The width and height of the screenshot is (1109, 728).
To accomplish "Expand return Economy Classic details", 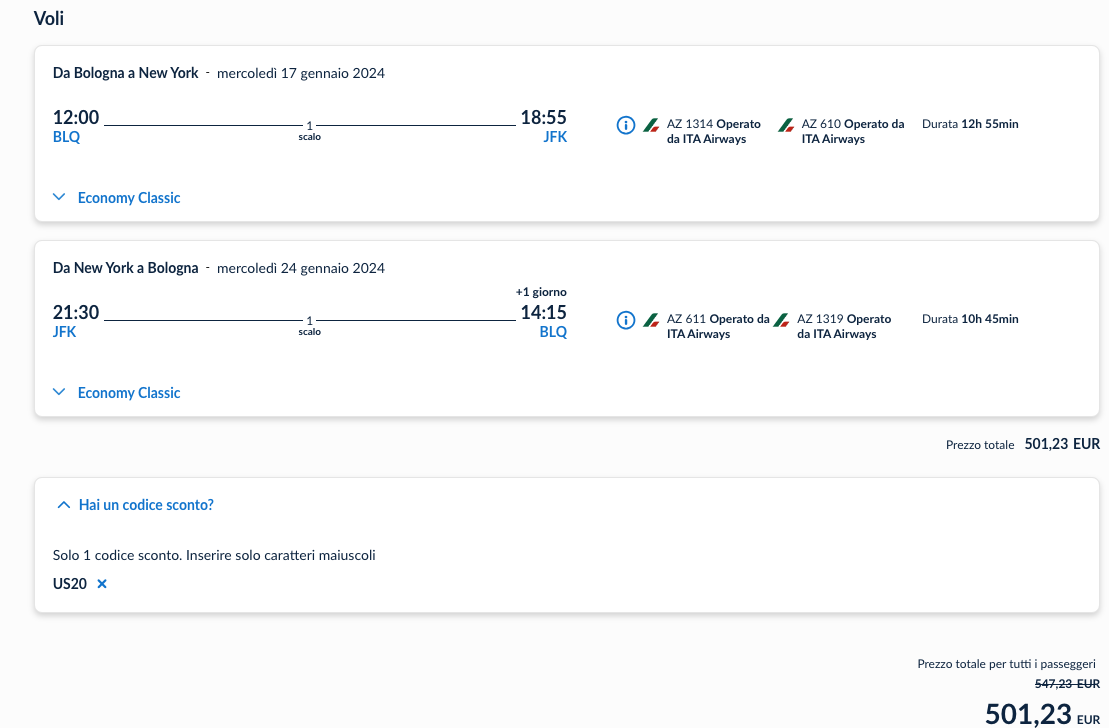I will (129, 393).
